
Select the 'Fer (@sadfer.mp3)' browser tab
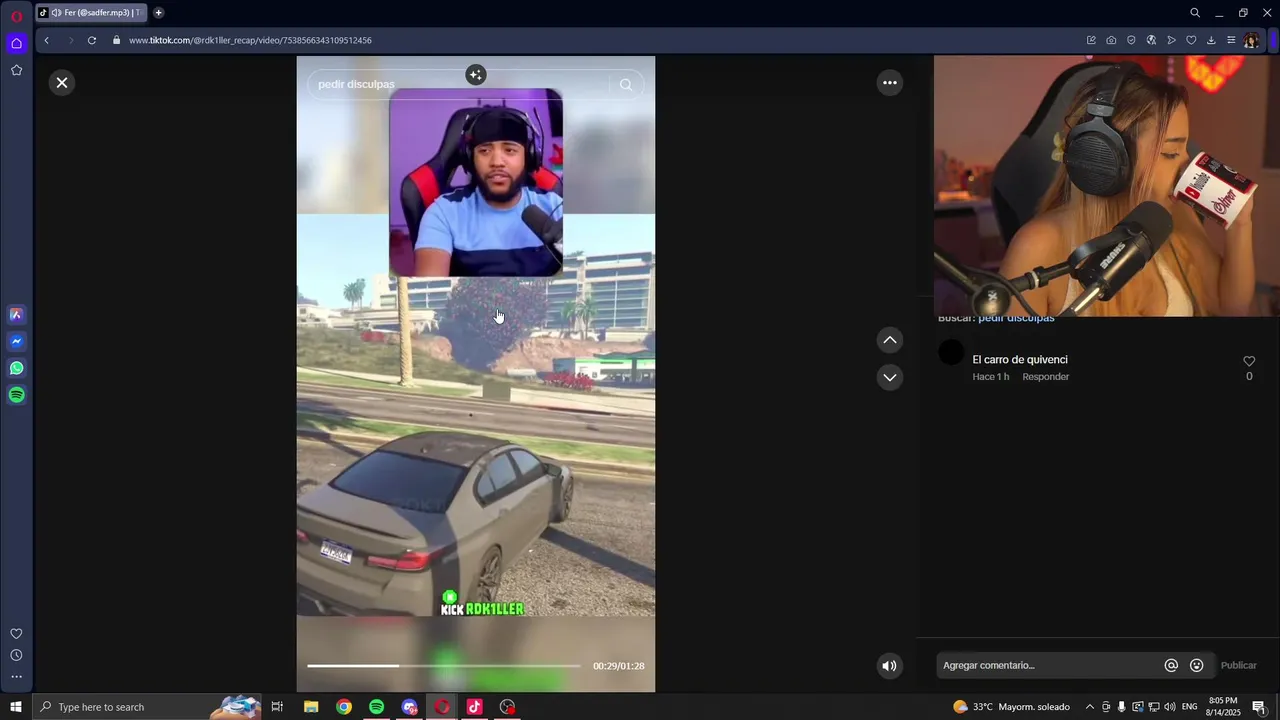coord(91,13)
